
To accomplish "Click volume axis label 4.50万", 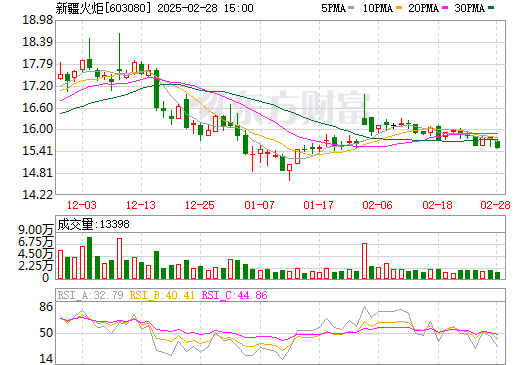I will point(36,254).
